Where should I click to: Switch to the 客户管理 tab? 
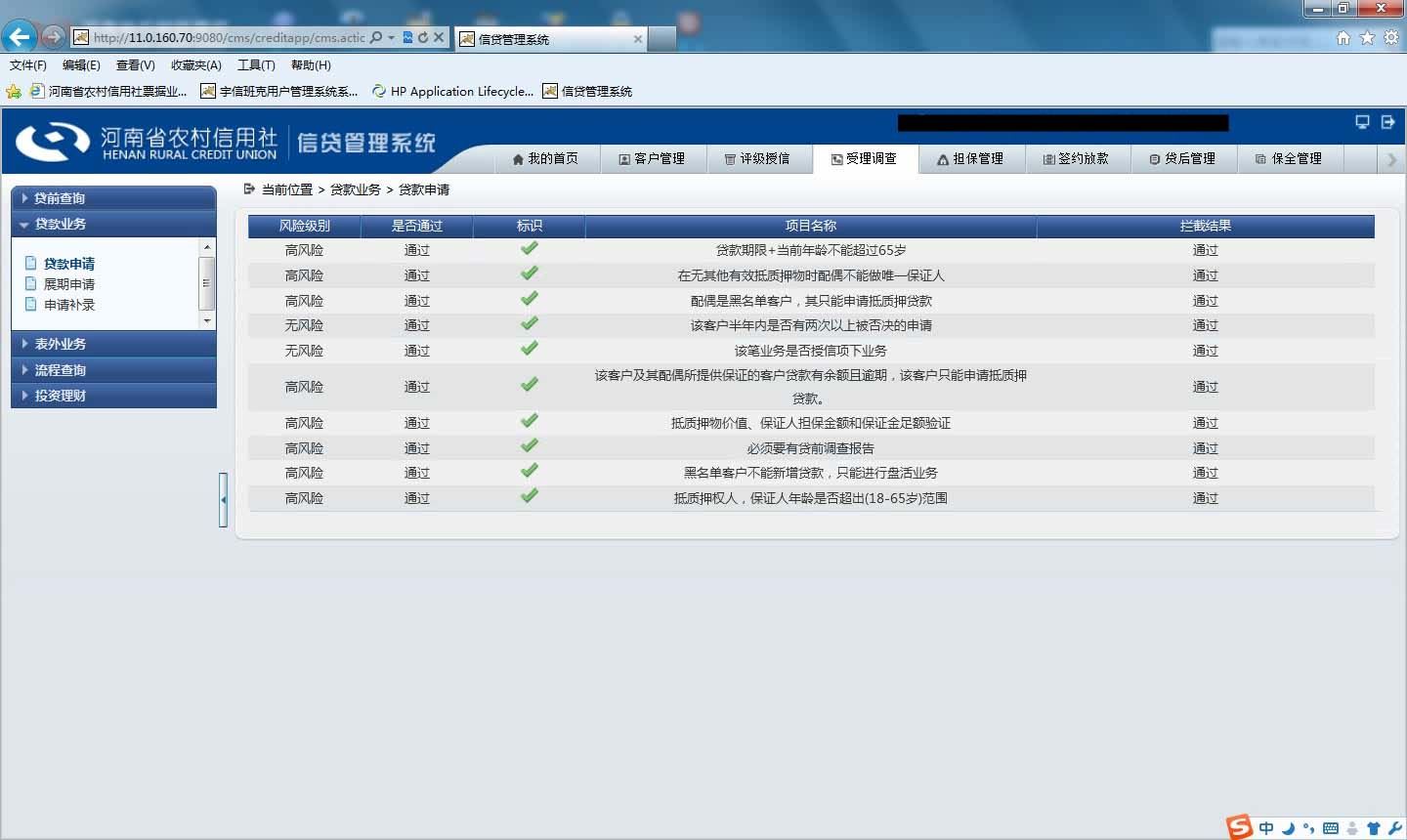pos(652,159)
